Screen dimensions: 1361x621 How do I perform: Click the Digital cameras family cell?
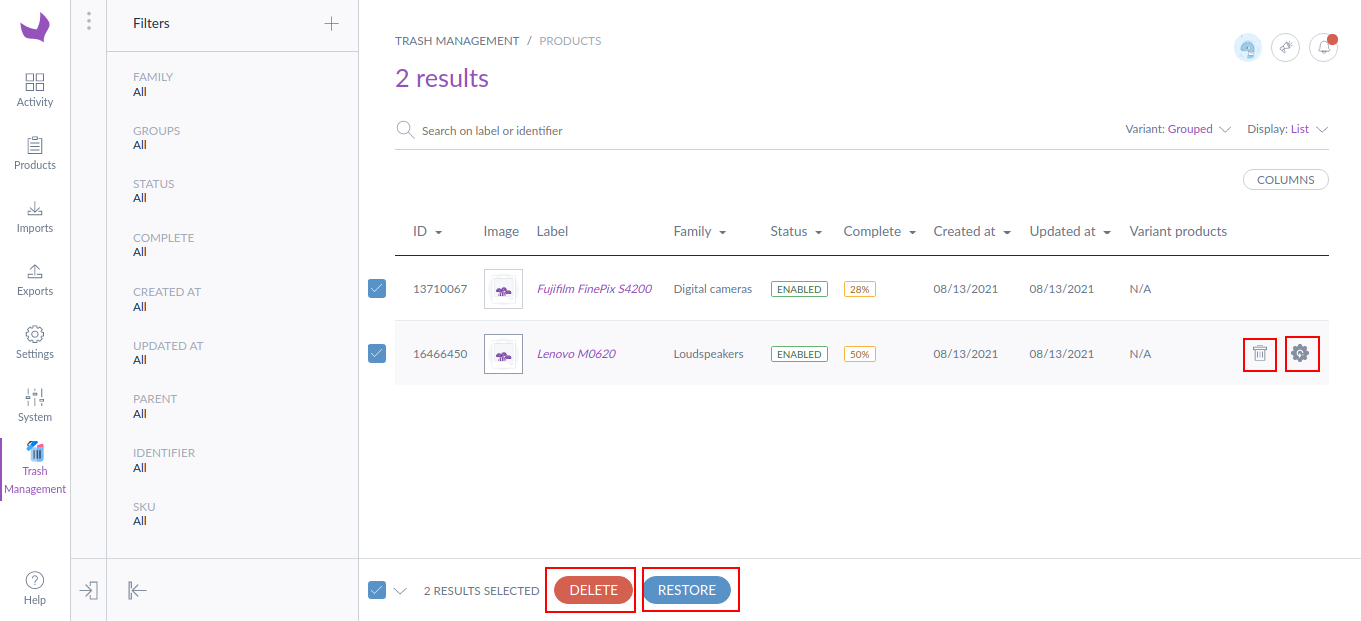coord(713,289)
